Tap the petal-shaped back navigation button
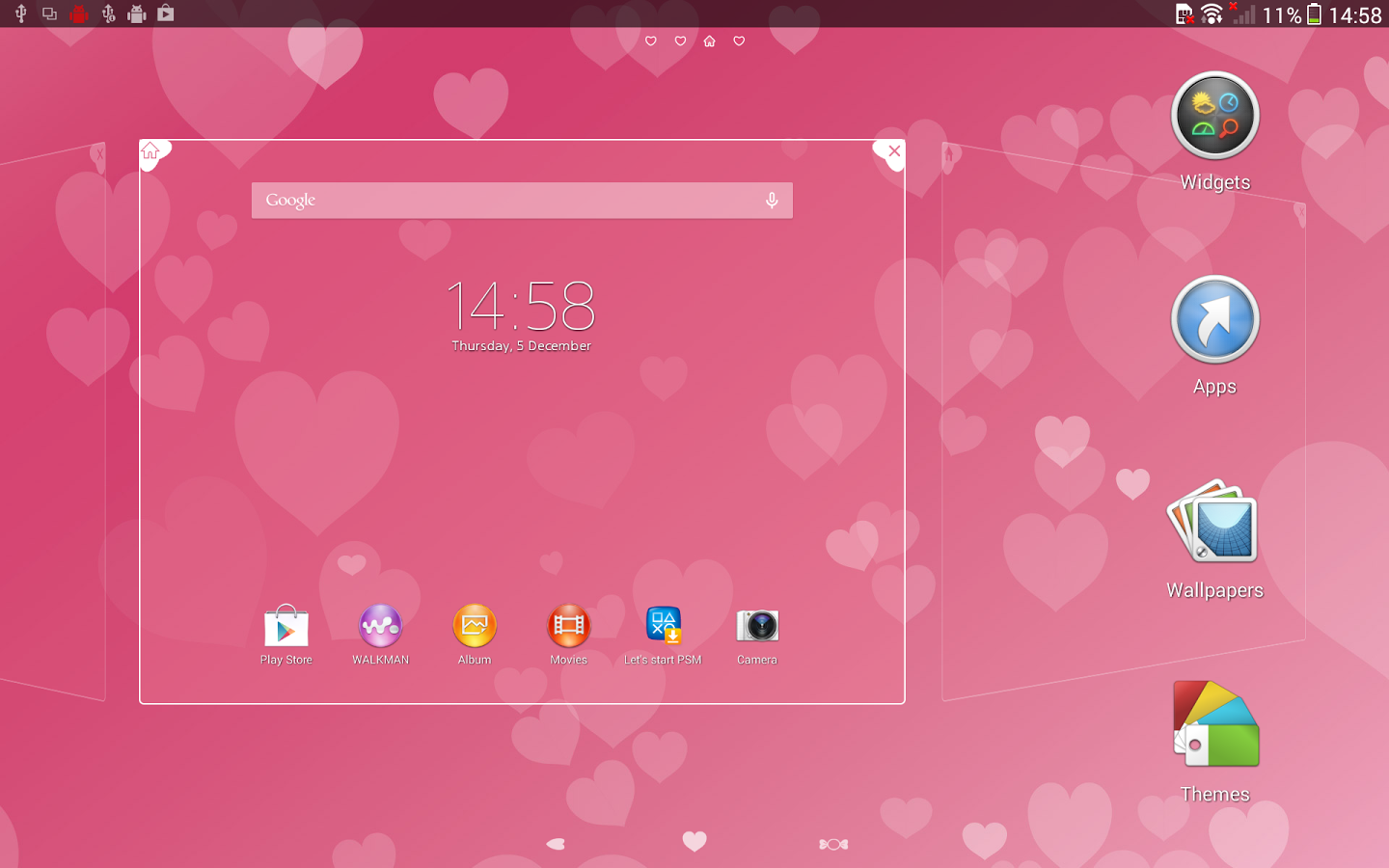This screenshot has width=1389, height=868. click(x=556, y=844)
